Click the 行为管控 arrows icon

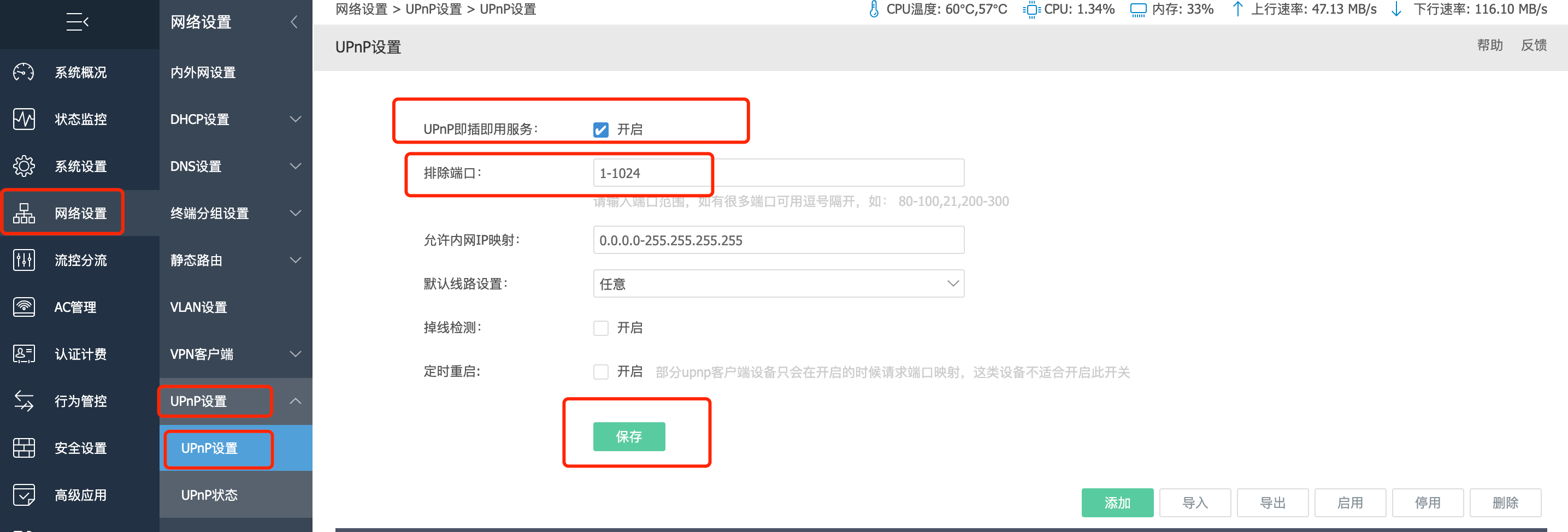(x=23, y=401)
